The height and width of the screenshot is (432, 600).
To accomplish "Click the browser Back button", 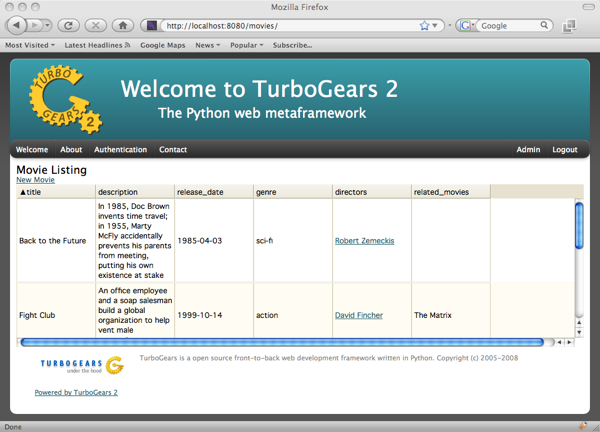I will (18, 25).
